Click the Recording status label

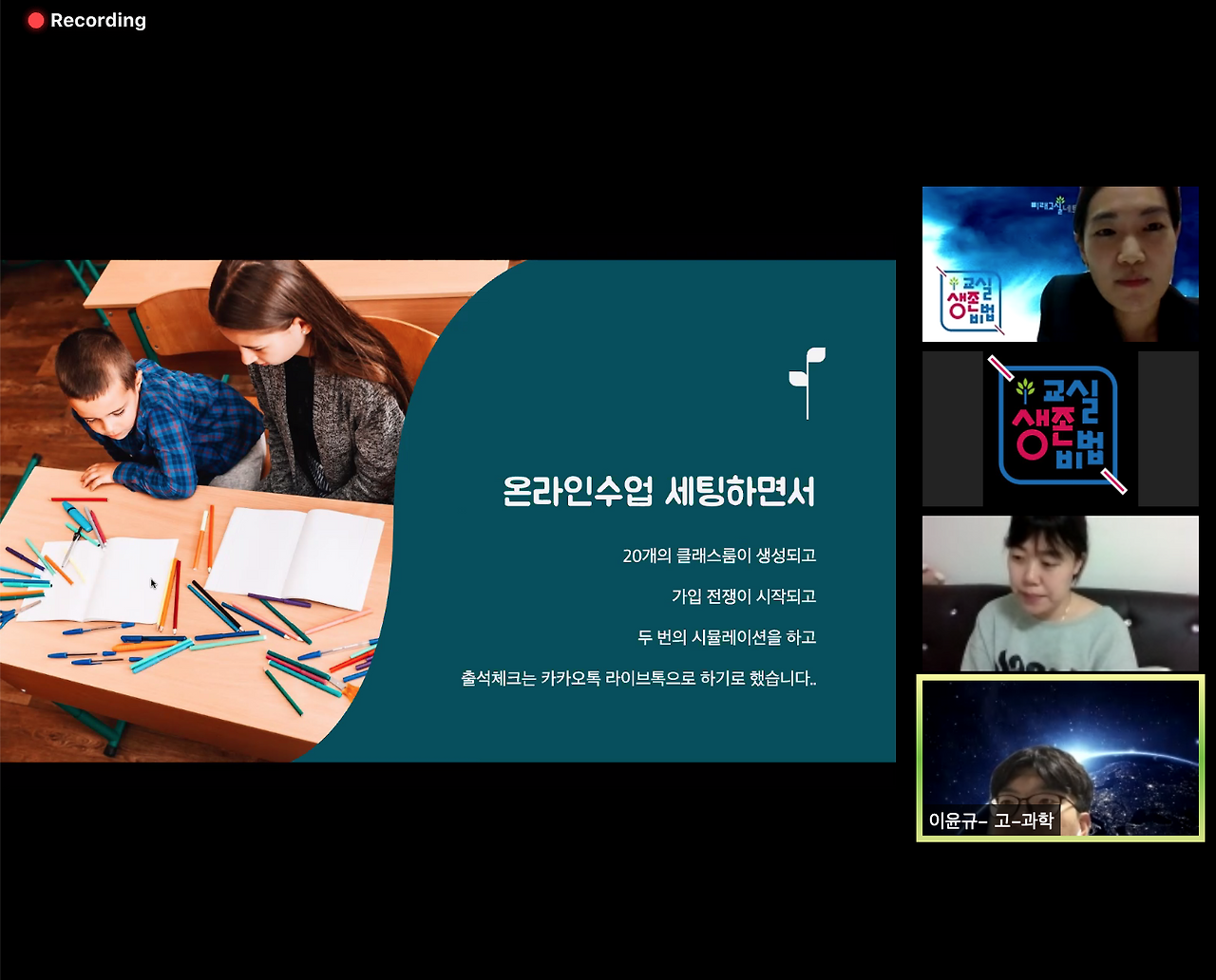pyautogui.click(x=100, y=20)
